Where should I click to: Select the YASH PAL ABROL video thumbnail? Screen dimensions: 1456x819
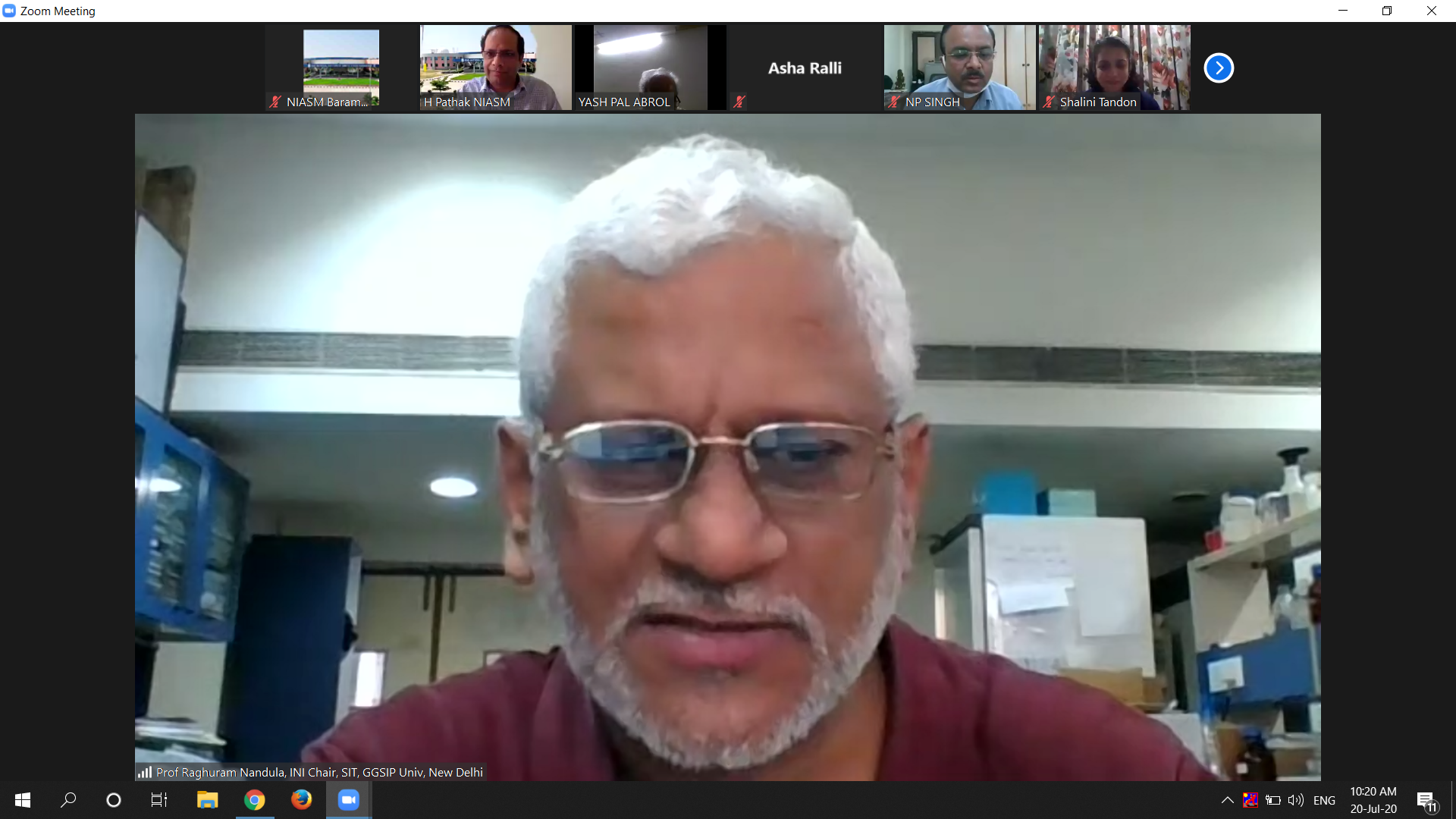[x=650, y=67]
